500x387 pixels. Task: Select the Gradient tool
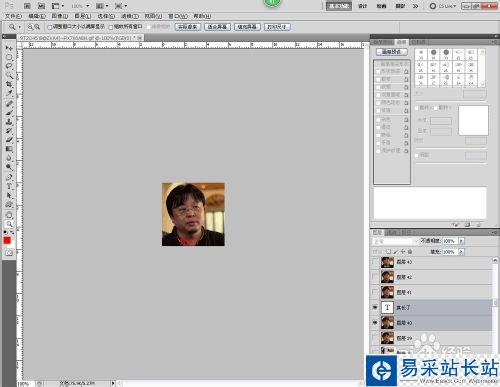[9, 149]
